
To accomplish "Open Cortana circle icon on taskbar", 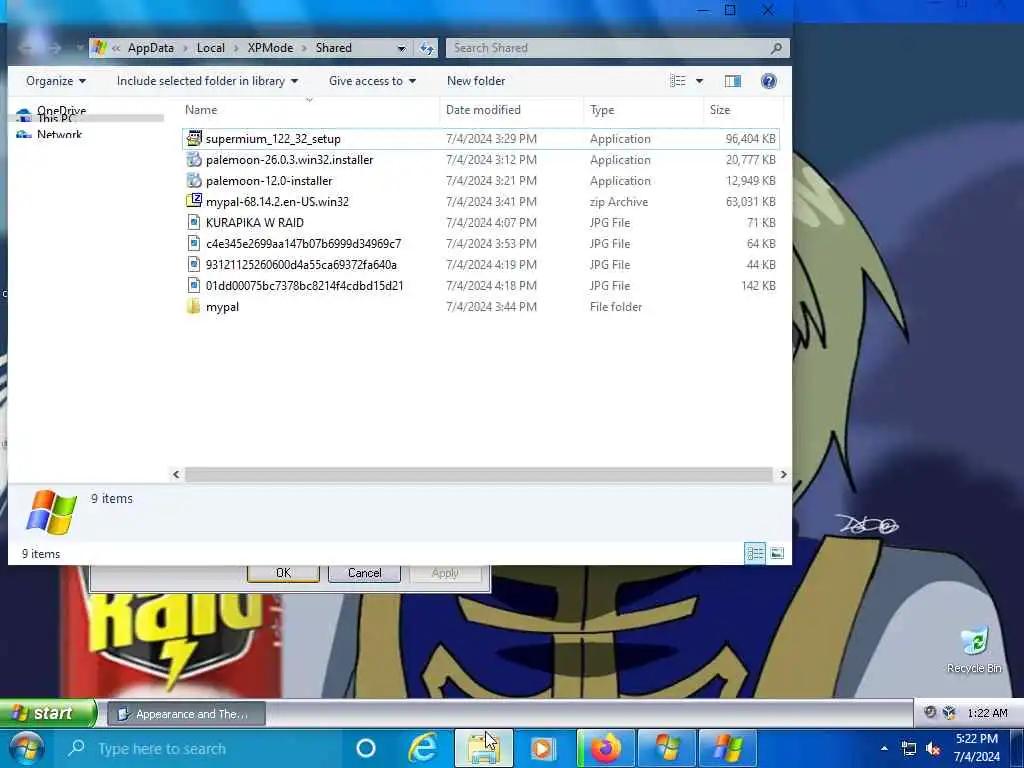I will tap(366, 748).
